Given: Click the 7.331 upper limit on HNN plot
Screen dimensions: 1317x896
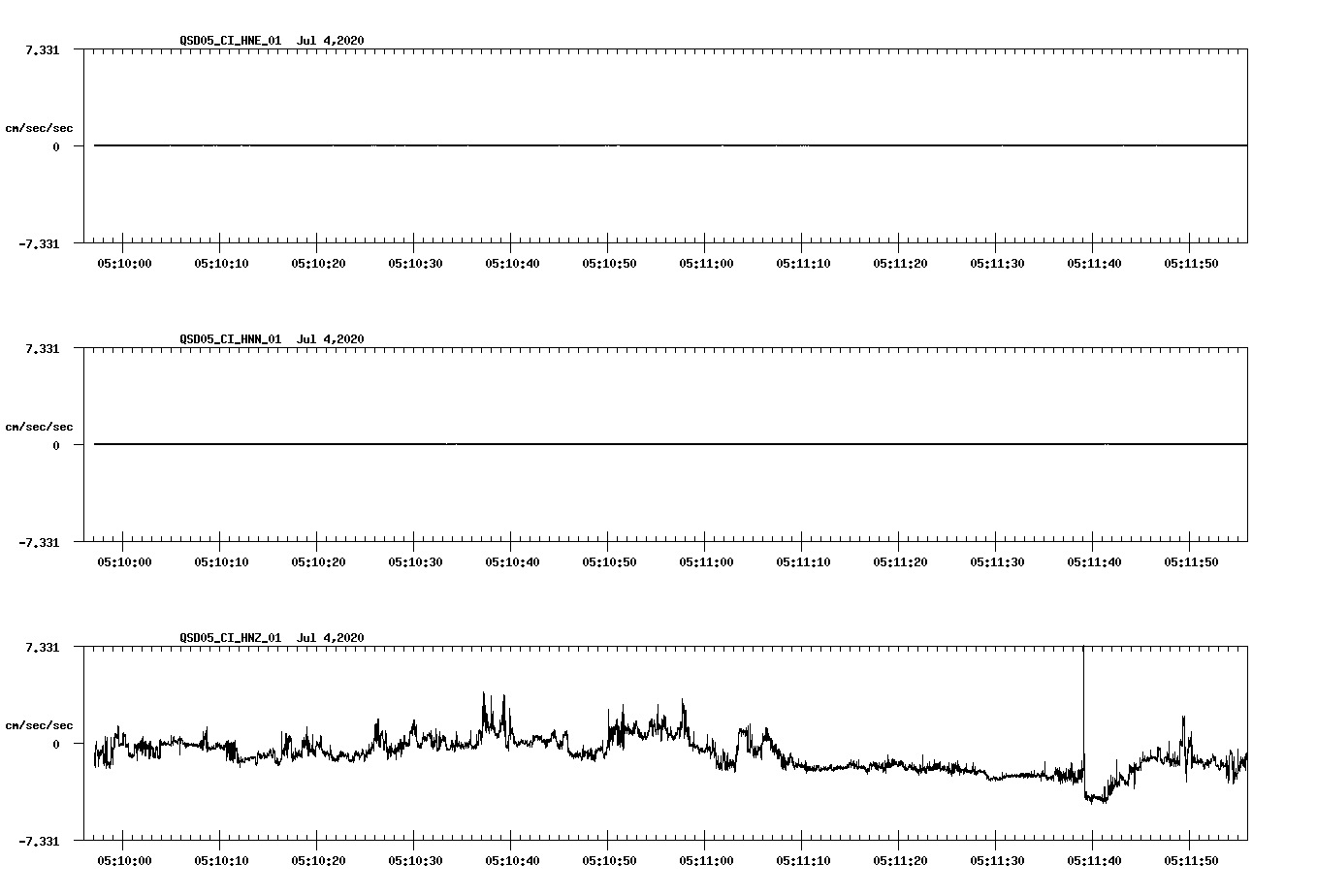Looking at the screenshot, I should [x=41, y=348].
